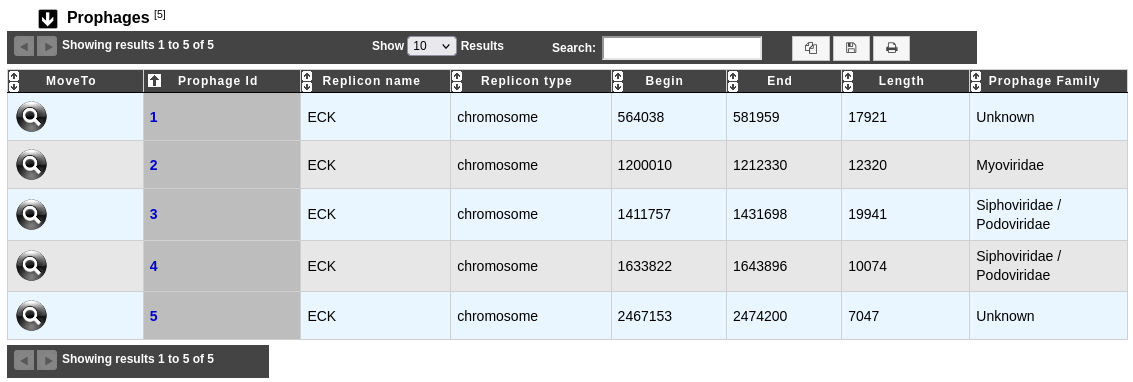Move to prophage 2 with magnifier icon

(x=31, y=165)
